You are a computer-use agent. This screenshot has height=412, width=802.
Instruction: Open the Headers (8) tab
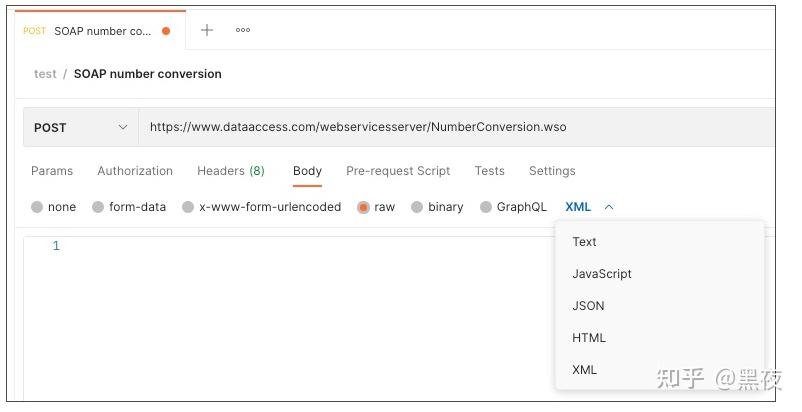click(x=231, y=171)
